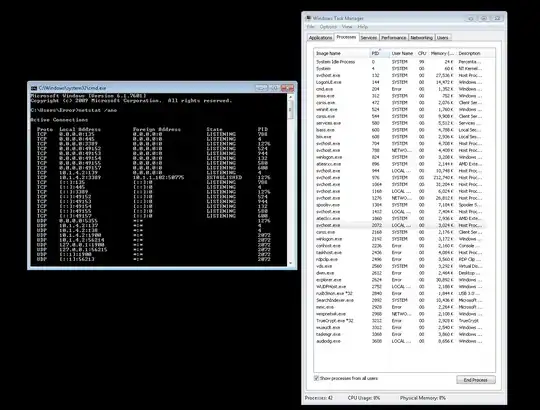The width and height of the screenshot is (540, 410).
Task: Select the dwm.exe process row
Action: pos(399,273)
